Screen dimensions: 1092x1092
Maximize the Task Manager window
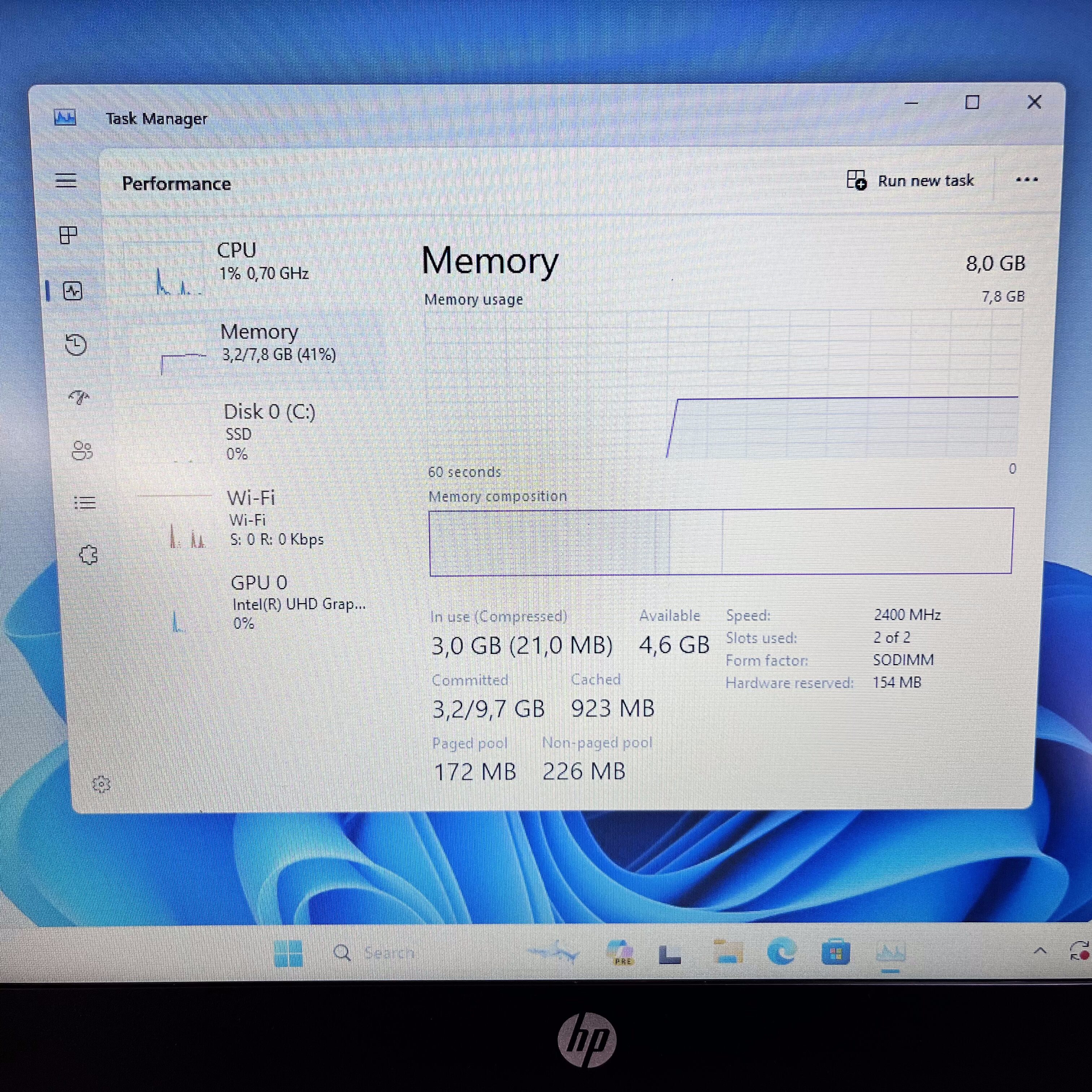(972, 102)
